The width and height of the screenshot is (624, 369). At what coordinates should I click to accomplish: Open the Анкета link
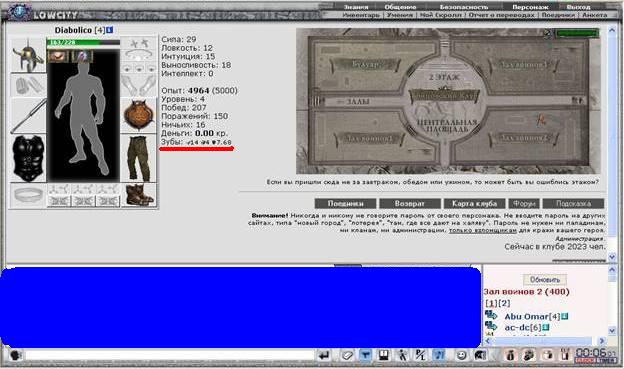click(595, 15)
